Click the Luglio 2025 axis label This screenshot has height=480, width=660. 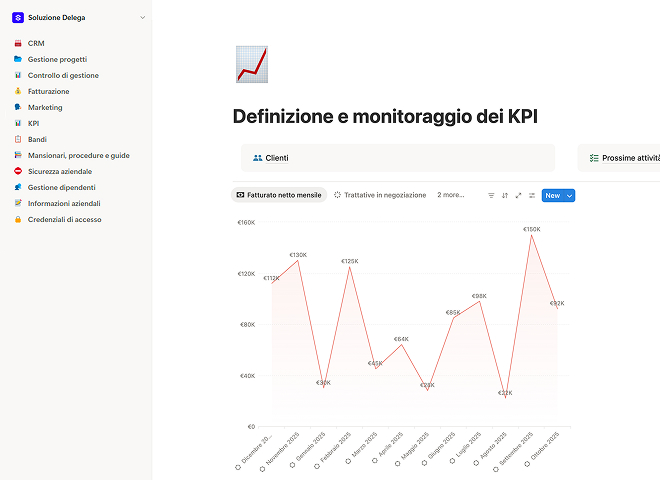click(466, 446)
